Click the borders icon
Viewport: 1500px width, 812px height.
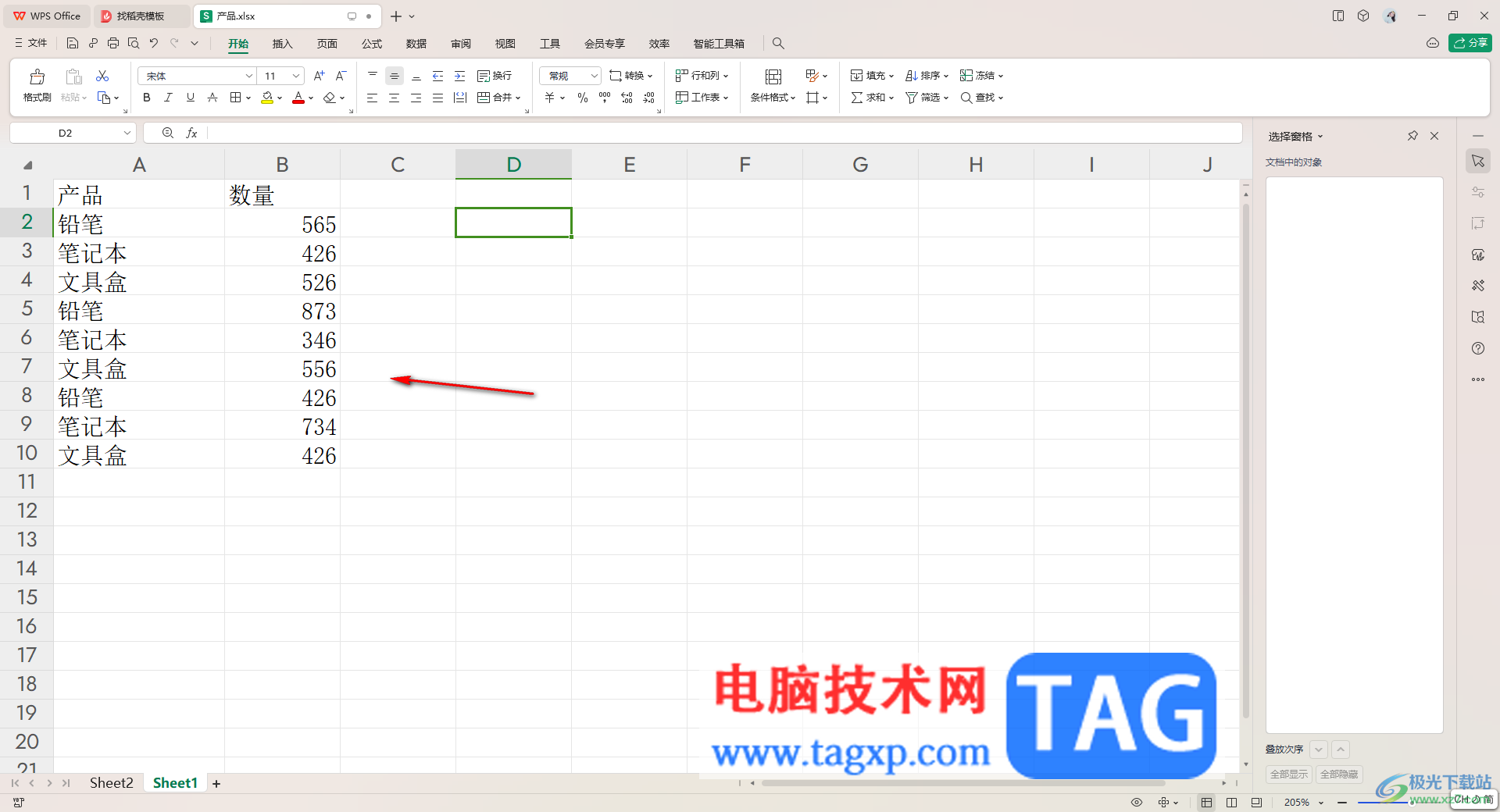pos(235,98)
